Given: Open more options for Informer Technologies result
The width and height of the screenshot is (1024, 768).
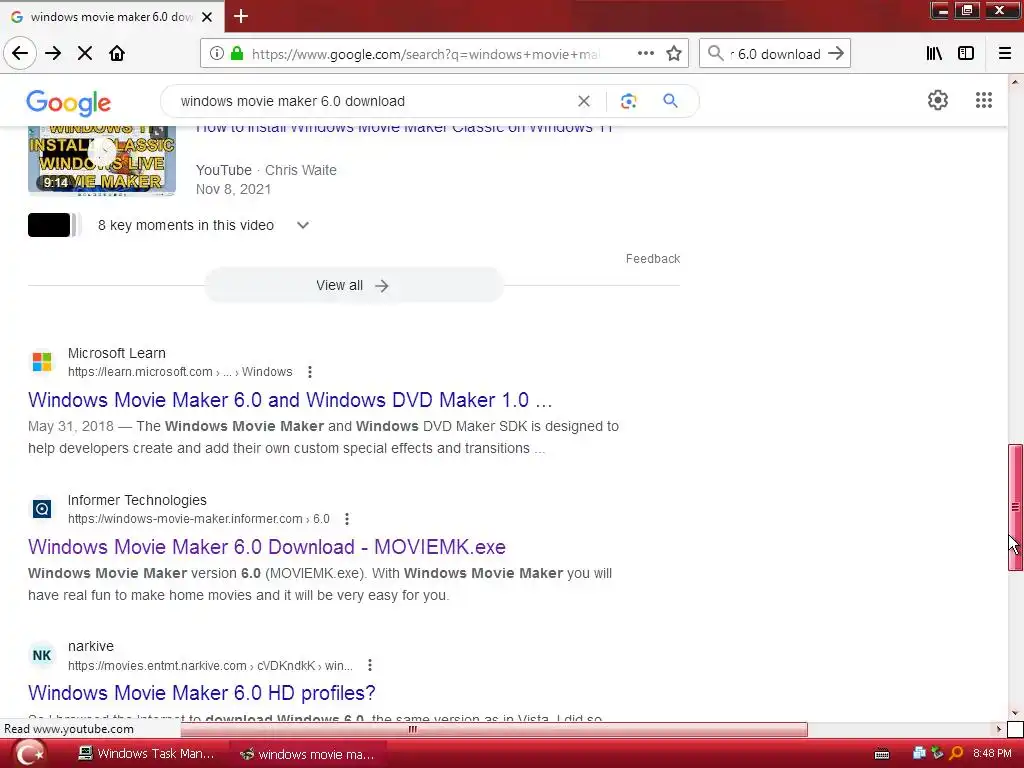Looking at the screenshot, I should tap(347, 519).
